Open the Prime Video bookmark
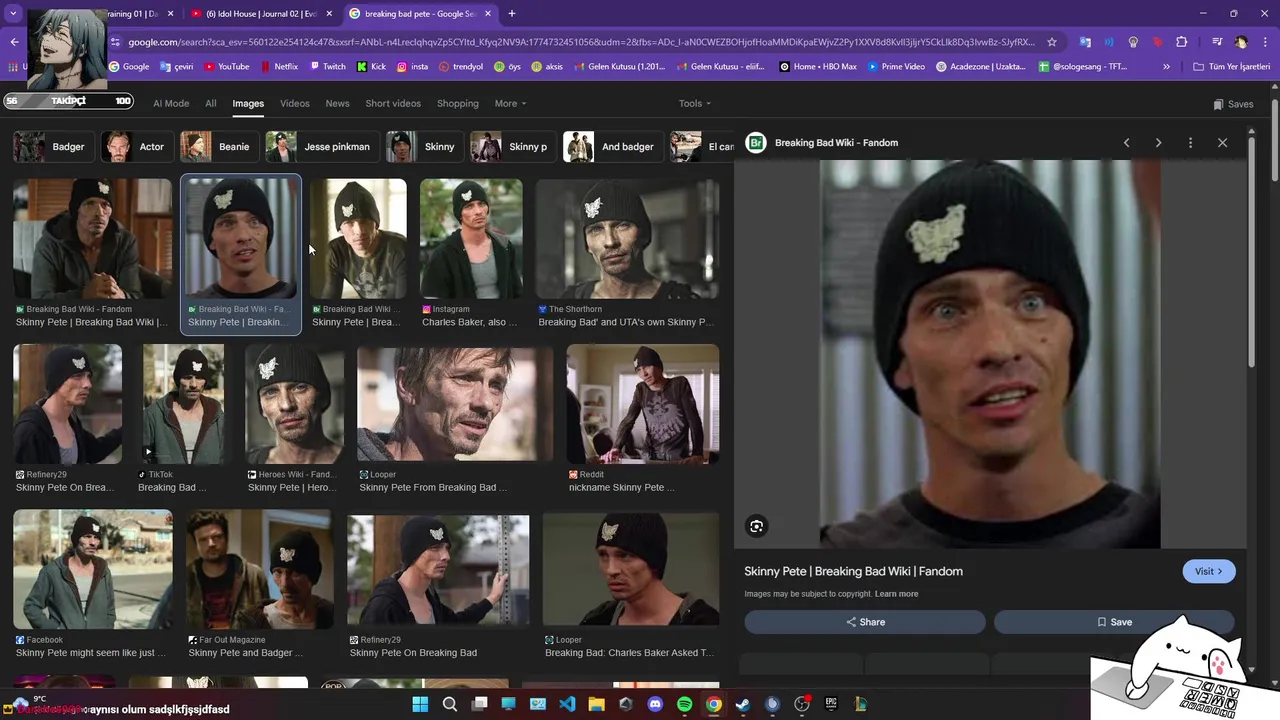1280x720 pixels. [896, 67]
